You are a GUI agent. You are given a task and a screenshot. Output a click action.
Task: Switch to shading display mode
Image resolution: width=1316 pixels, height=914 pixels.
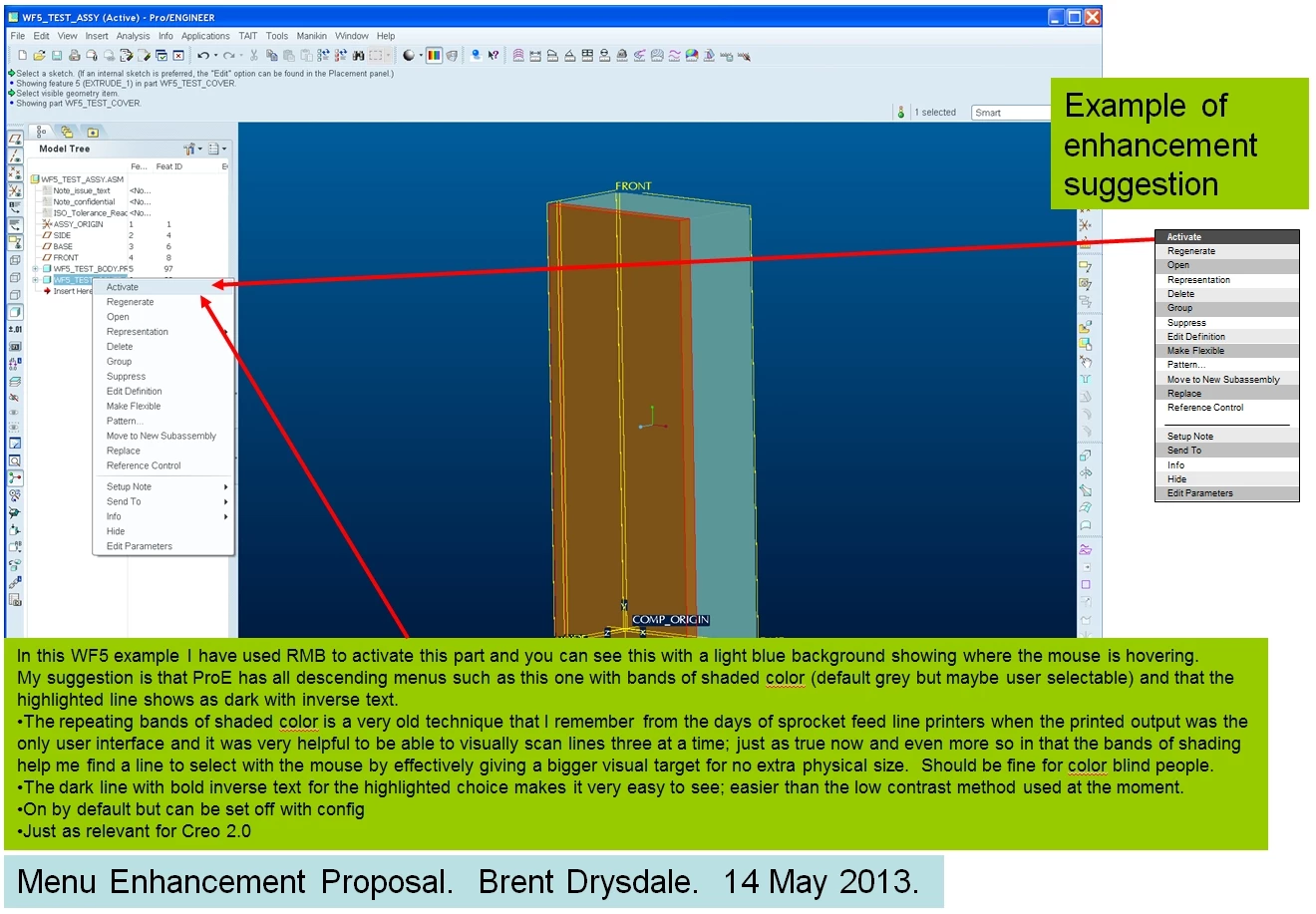pyautogui.click(x=15, y=313)
